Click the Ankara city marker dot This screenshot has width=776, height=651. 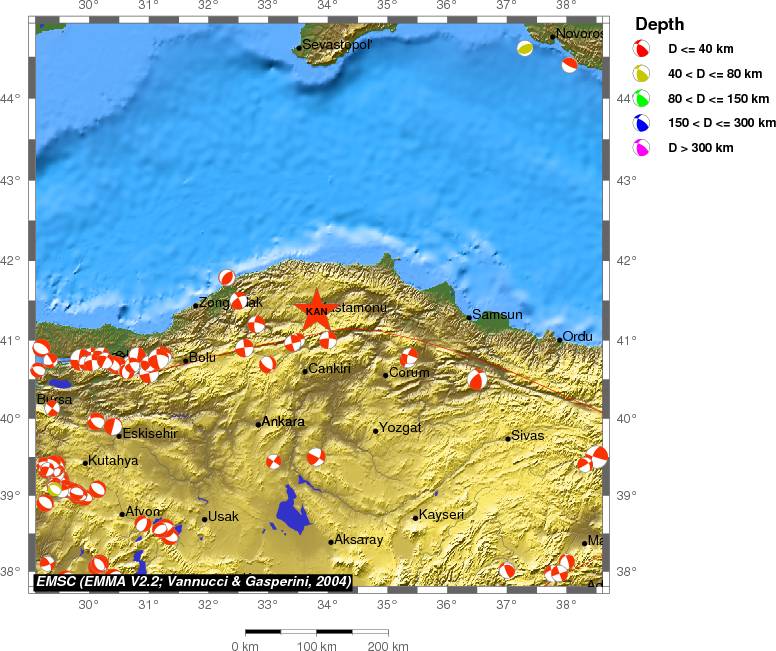(x=258, y=424)
